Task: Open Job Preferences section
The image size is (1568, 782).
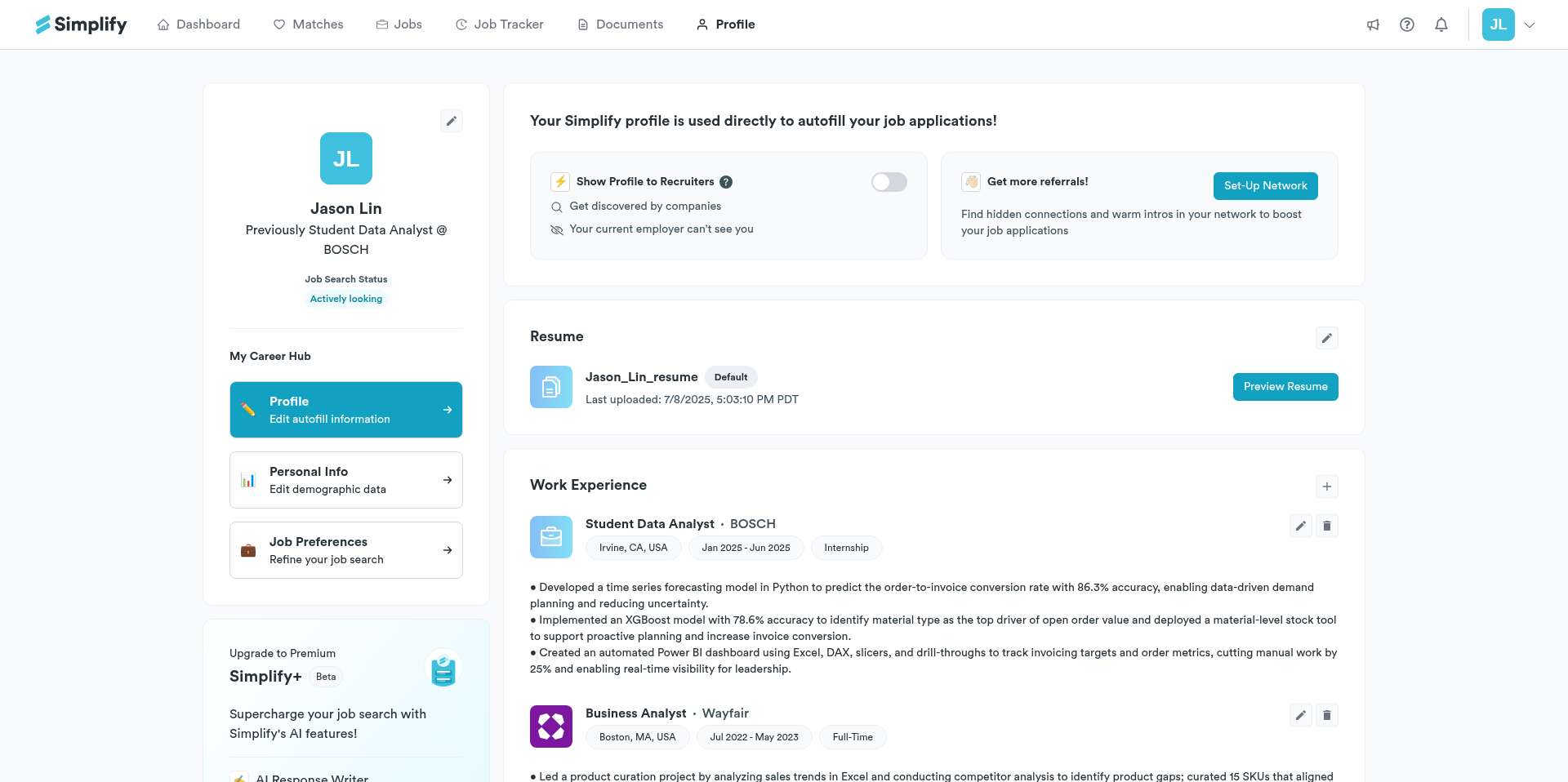Action: coord(346,550)
